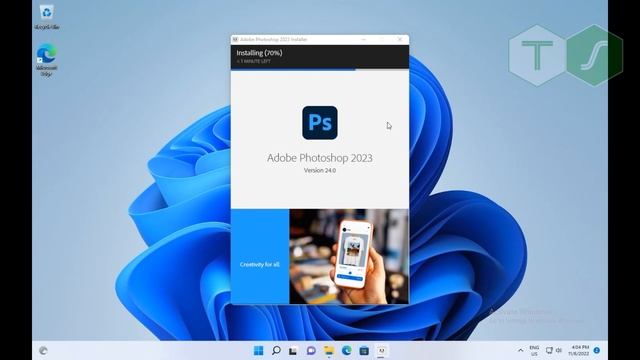Open File Explorer from taskbar
Viewport: 640px width, 360px height.
[x=329, y=351]
